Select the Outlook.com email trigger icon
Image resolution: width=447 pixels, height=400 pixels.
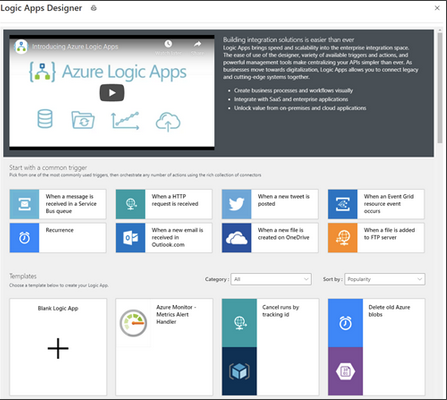[130, 238]
